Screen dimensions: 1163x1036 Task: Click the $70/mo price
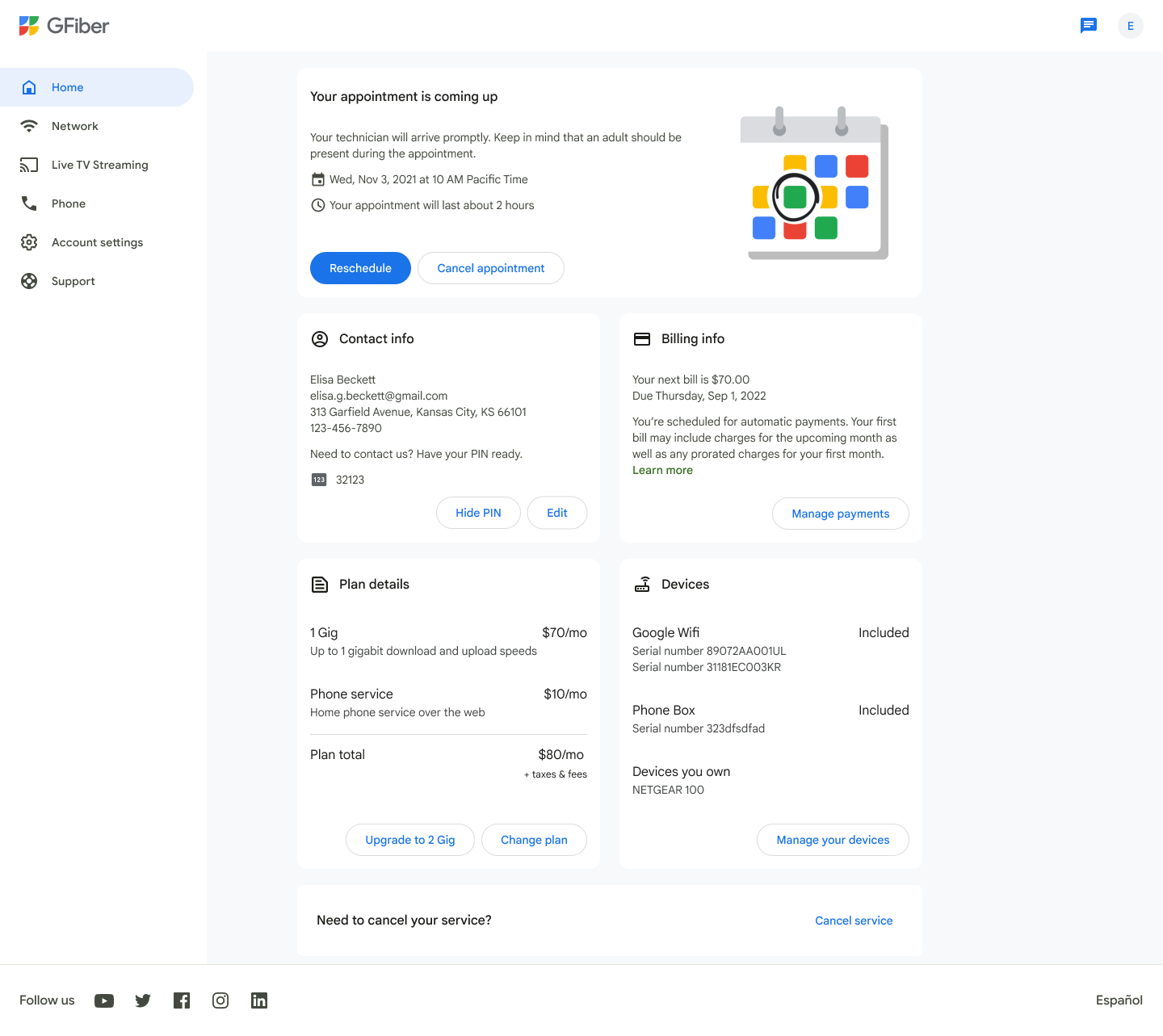pos(565,633)
